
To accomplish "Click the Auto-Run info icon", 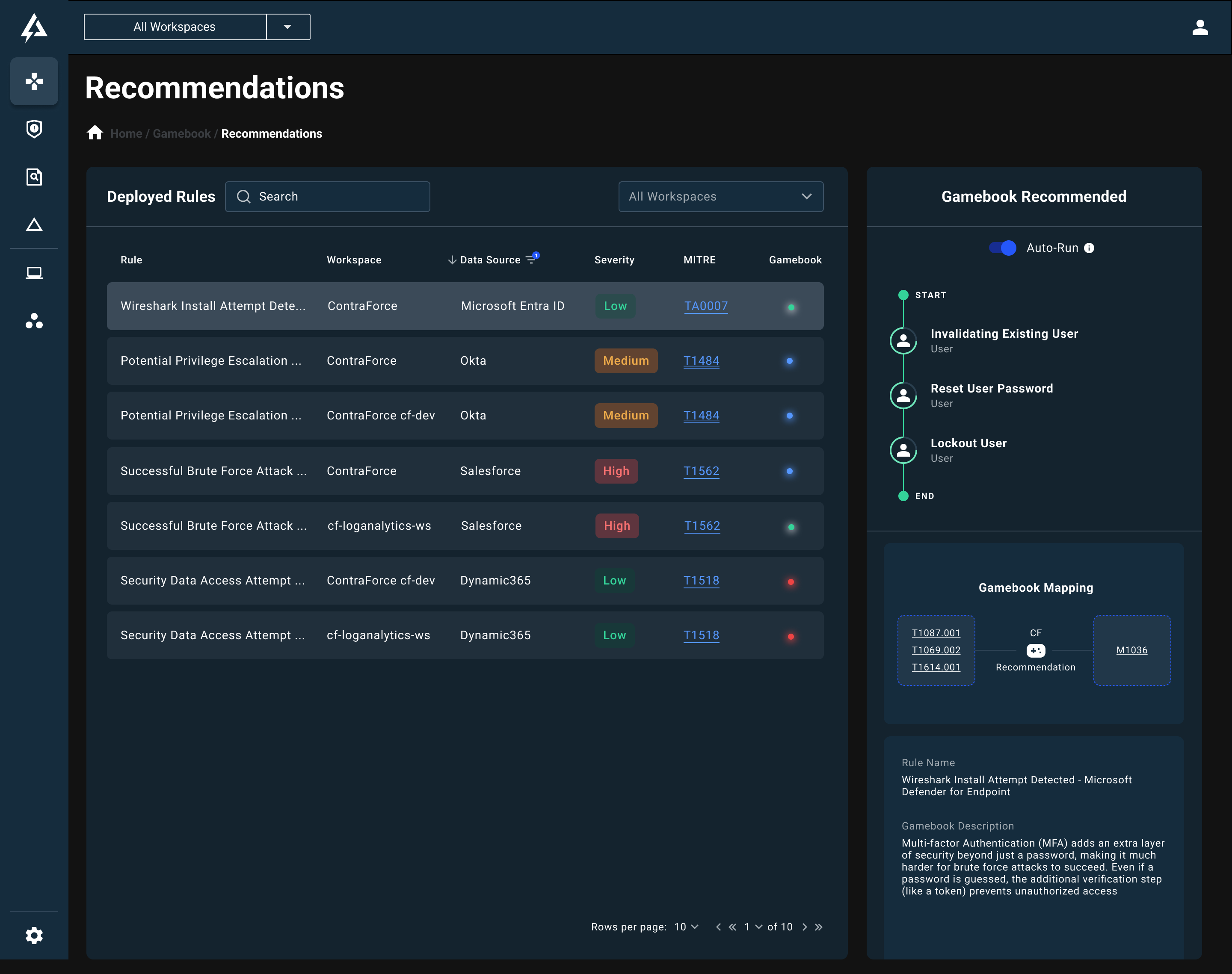I will click(x=1089, y=248).
